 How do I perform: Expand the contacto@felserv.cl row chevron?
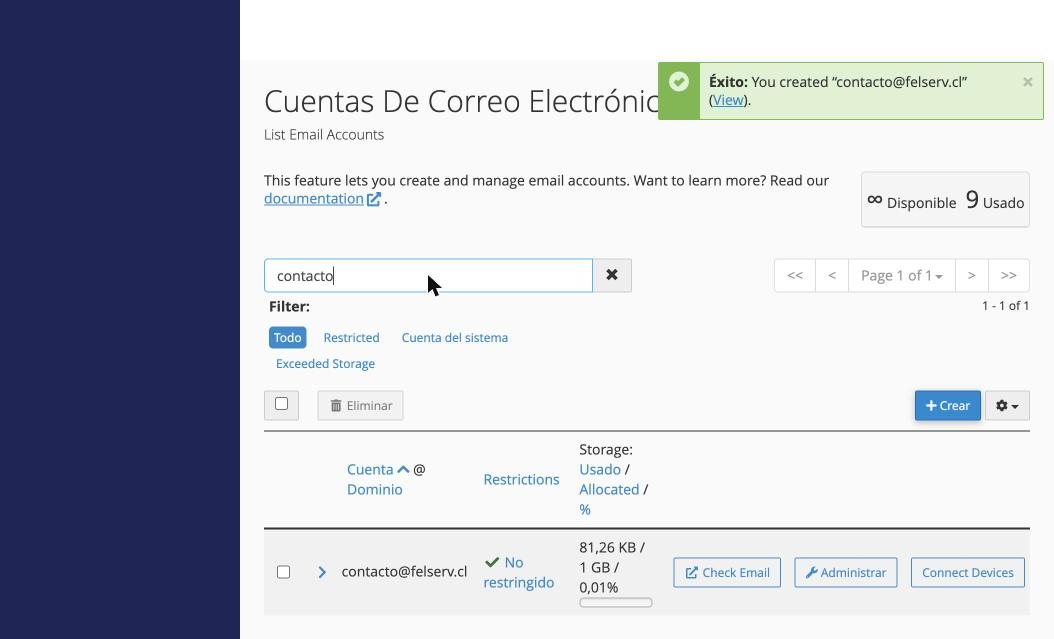click(x=322, y=572)
